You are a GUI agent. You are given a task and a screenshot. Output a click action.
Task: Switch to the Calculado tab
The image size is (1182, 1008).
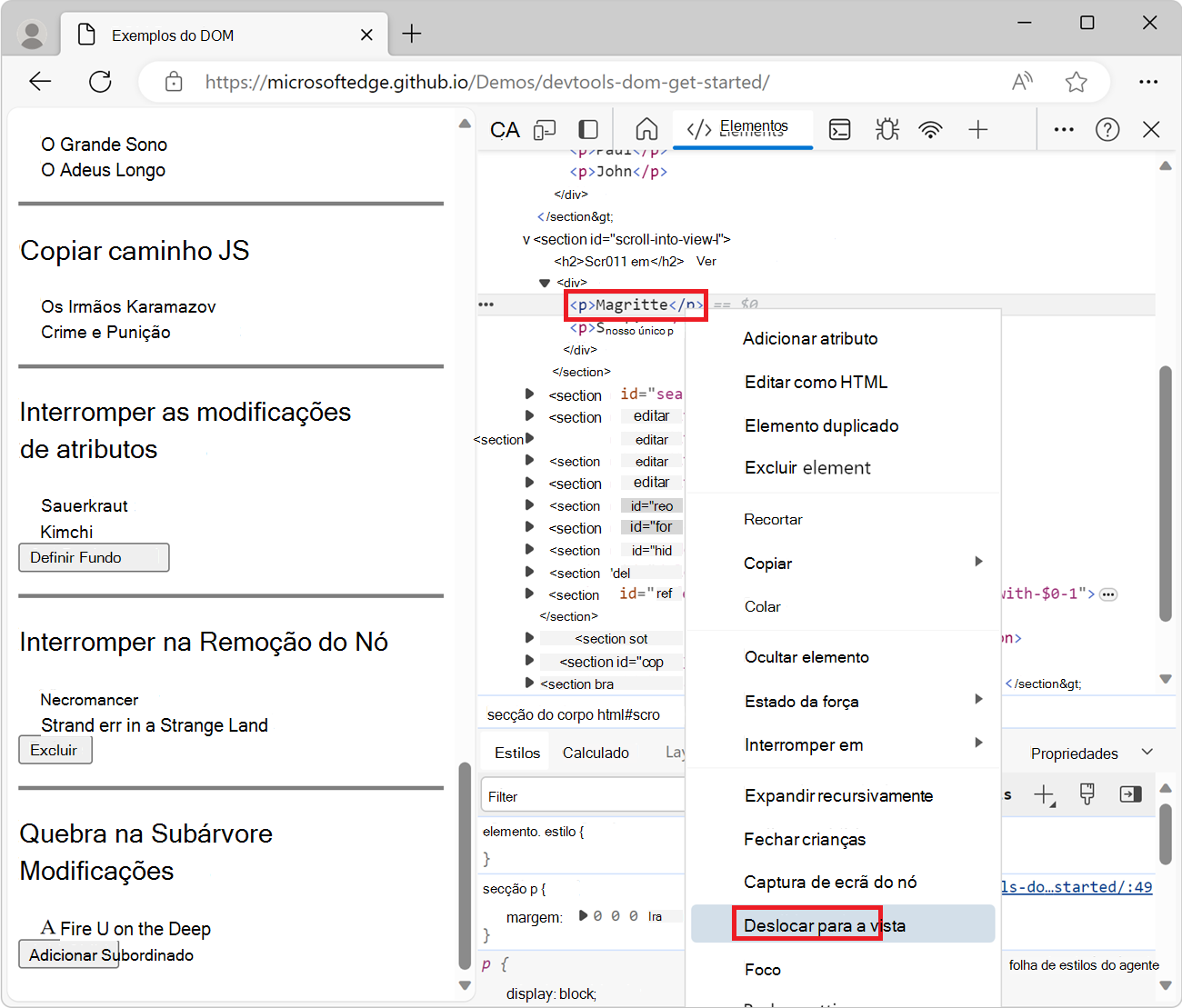click(596, 753)
